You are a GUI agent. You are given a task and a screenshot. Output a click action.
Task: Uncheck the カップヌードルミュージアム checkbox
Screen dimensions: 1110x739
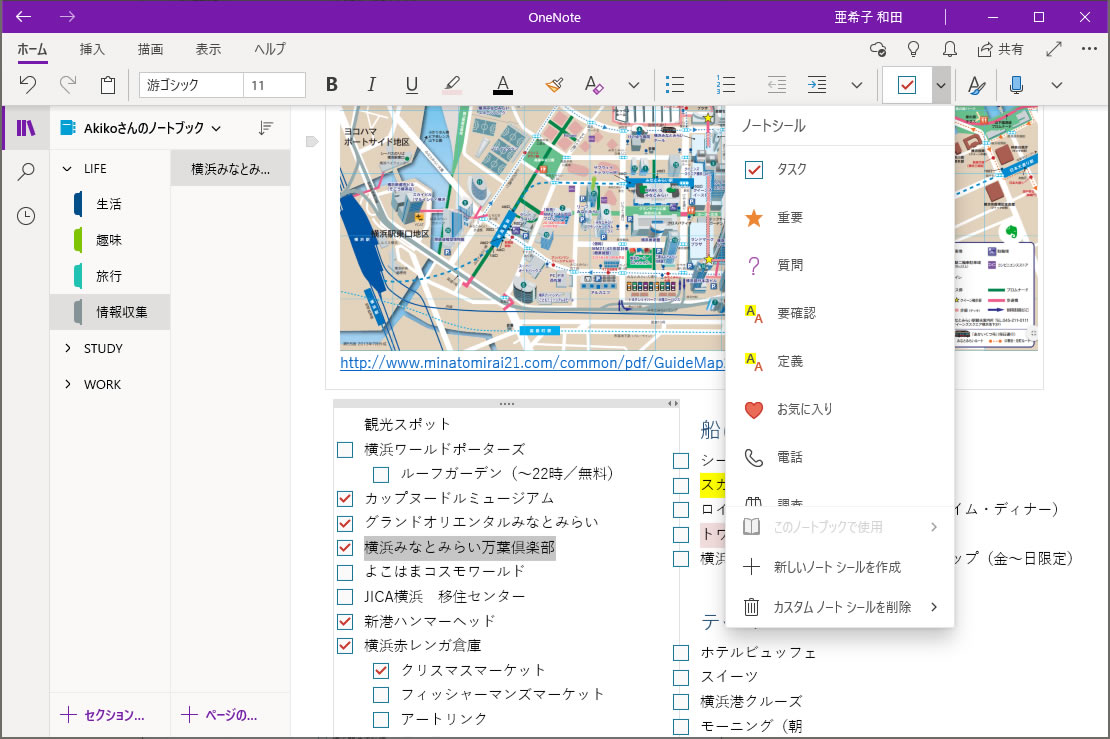[x=345, y=498]
